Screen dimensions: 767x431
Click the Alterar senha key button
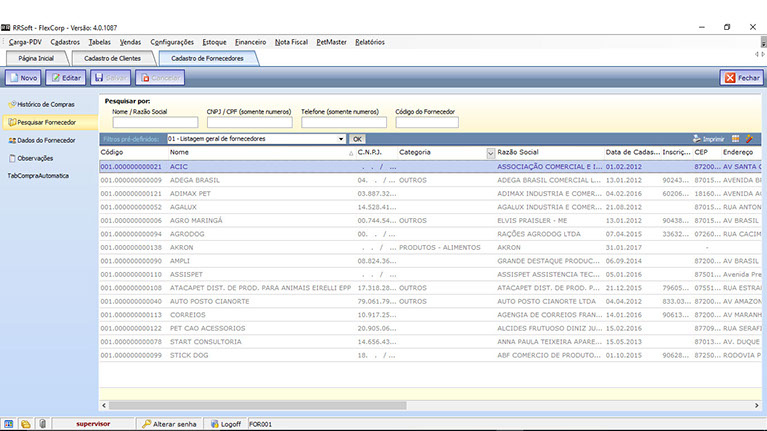170,423
